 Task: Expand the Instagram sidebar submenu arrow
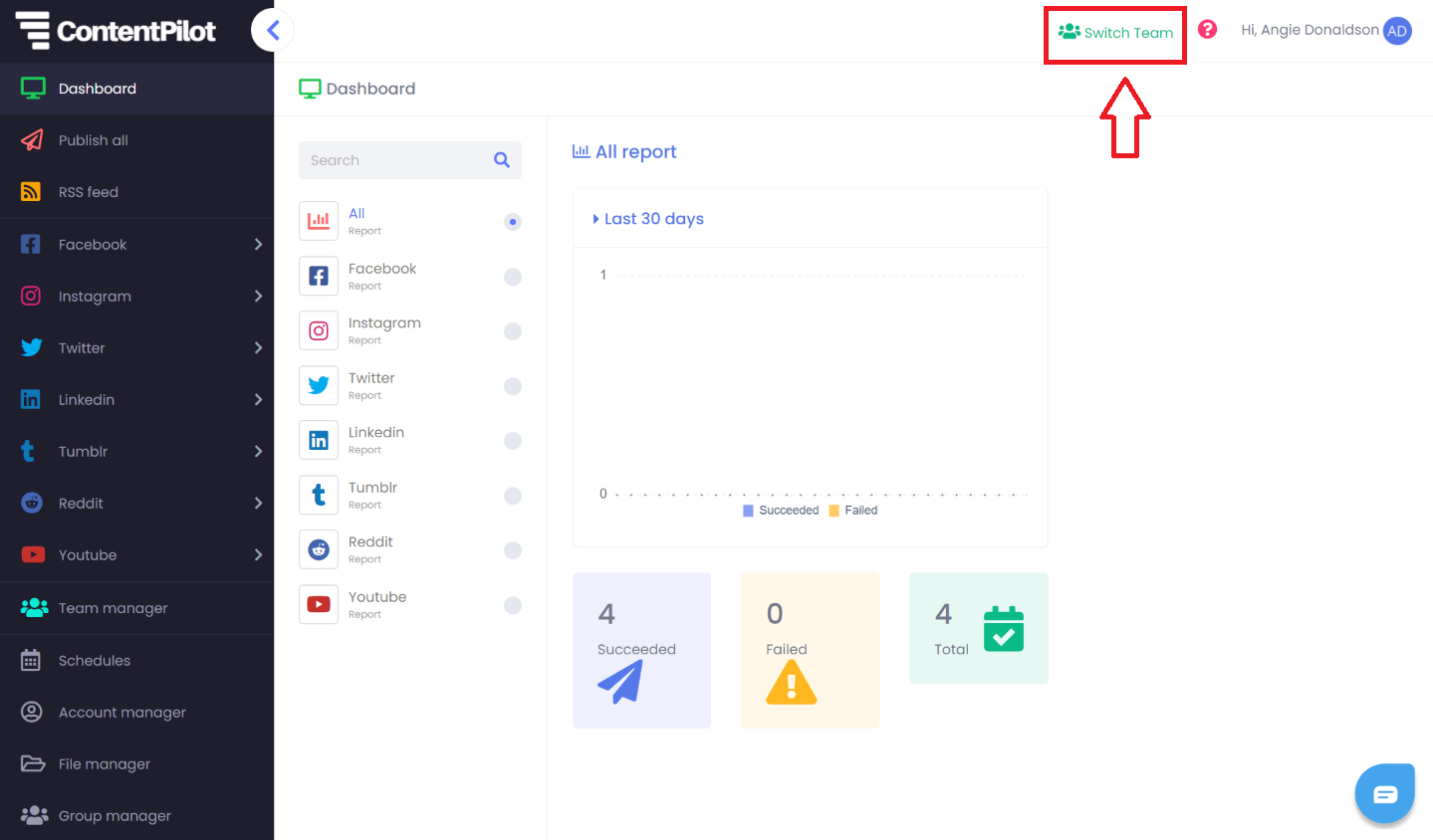(258, 296)
